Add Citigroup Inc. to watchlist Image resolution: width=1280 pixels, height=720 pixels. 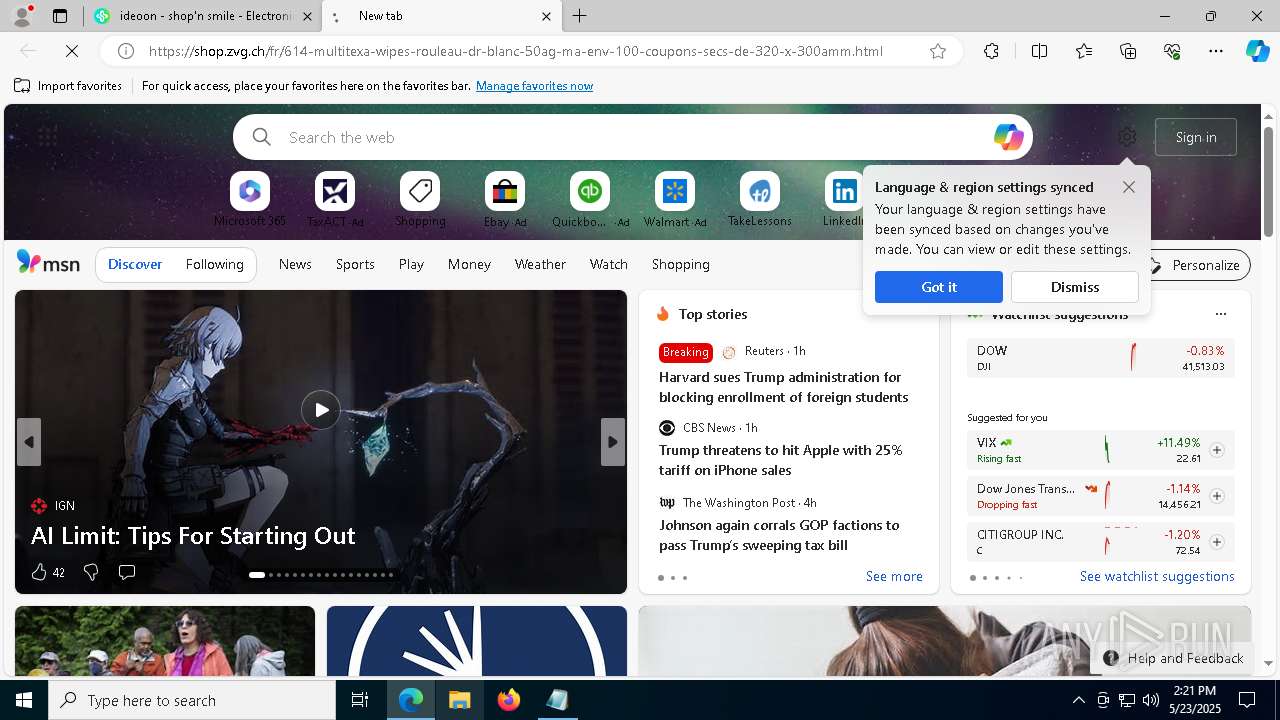1217,542
